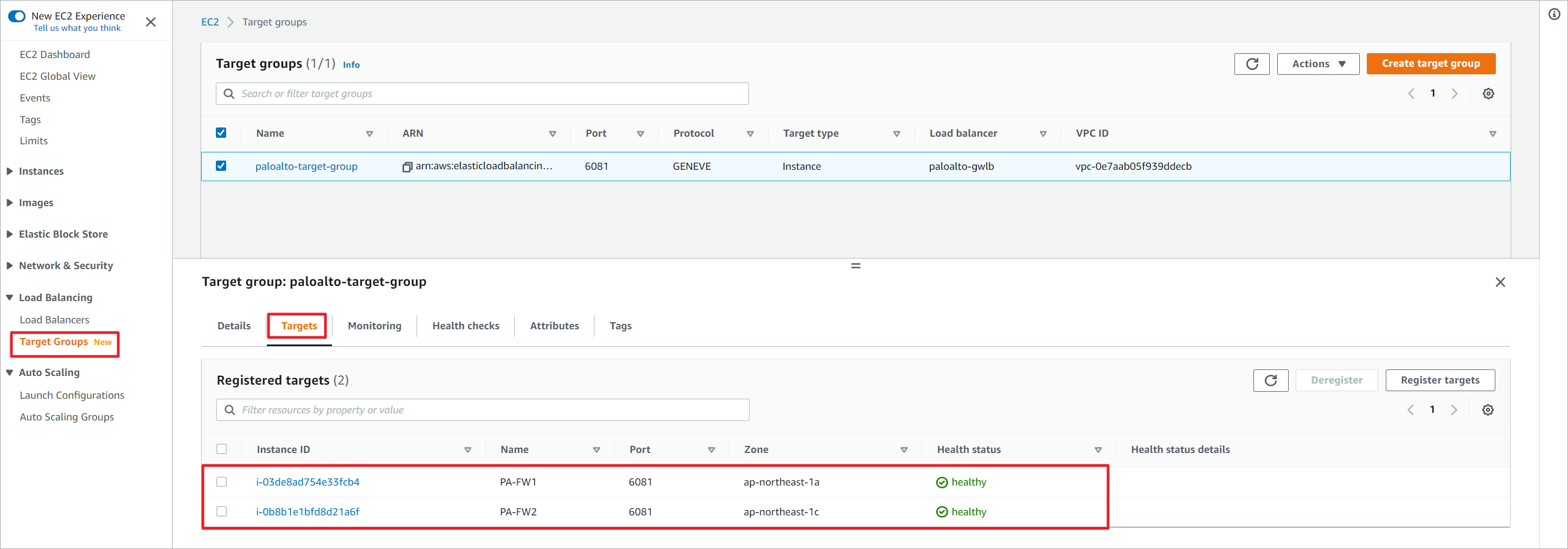
Task: Click healthy status icon for PA-FW1
Action: [942, 483]
